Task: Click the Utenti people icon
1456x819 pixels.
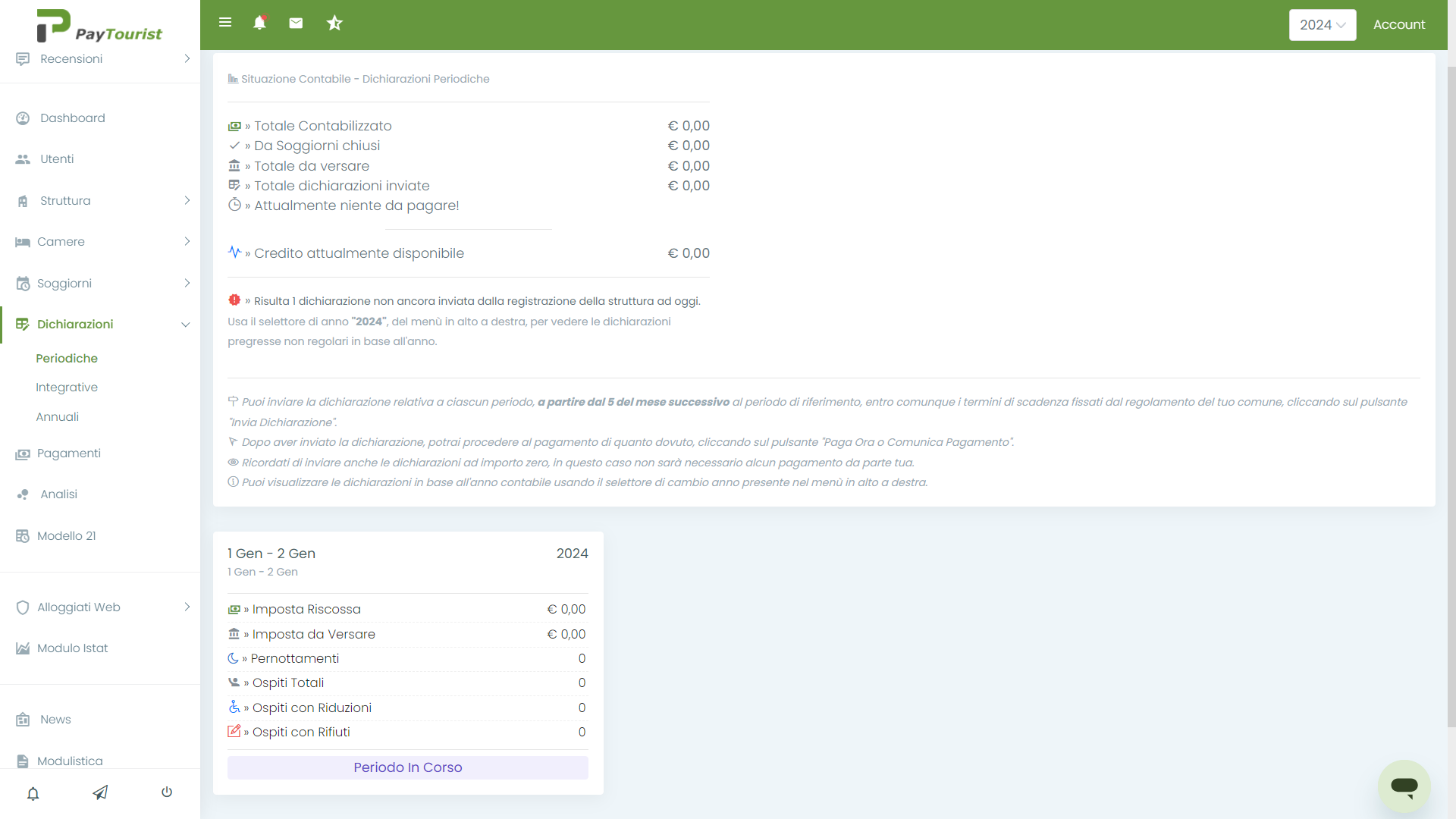Action: click(x=23, y=159)
